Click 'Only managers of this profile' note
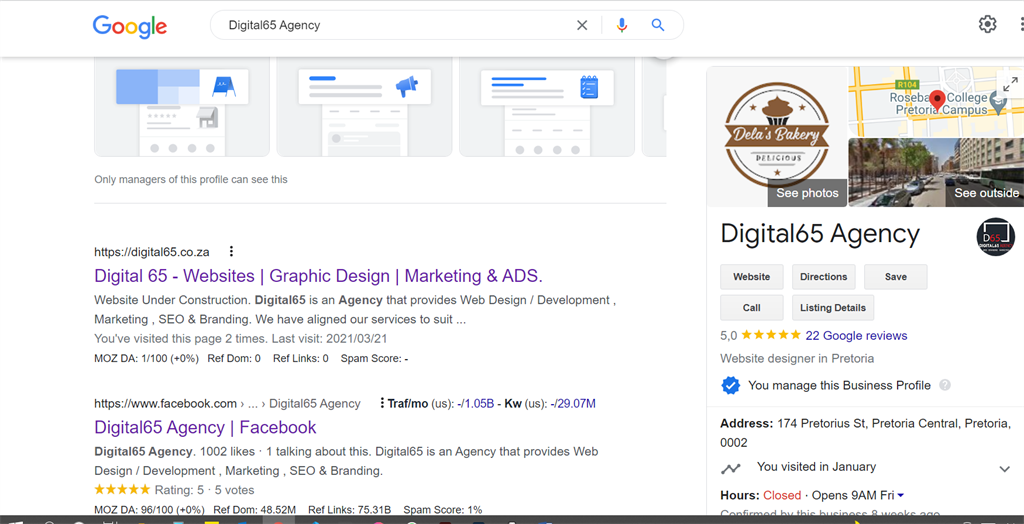Viewport: 1024px width, 524px height. point(191,179)
